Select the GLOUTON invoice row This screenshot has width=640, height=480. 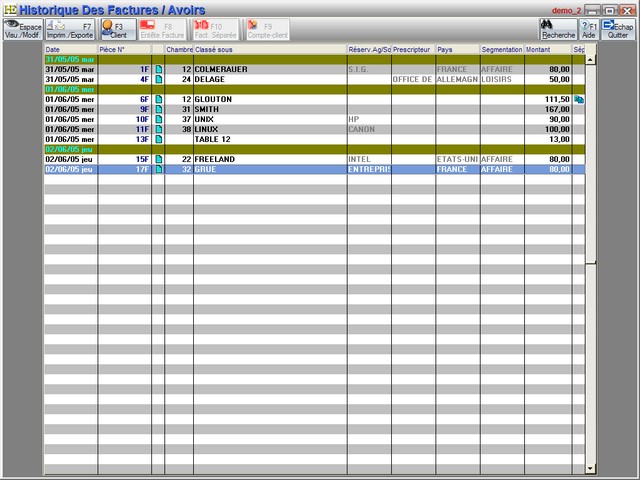click(x=315, y=99)
